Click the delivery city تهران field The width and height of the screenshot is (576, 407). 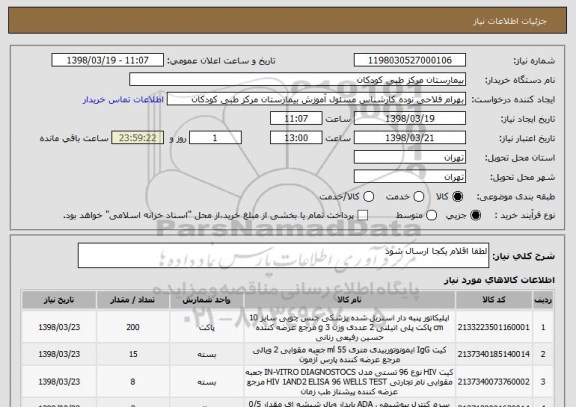point(410,177)
